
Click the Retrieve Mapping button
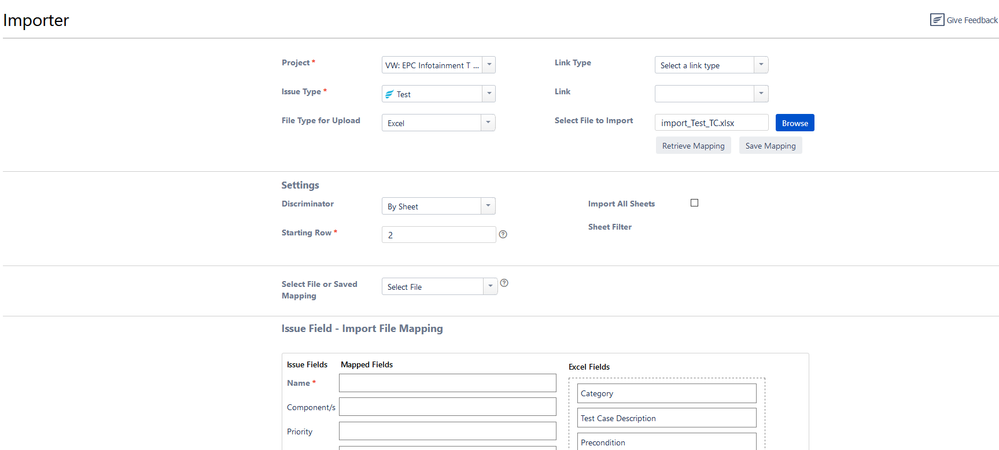tap(693, 146)
